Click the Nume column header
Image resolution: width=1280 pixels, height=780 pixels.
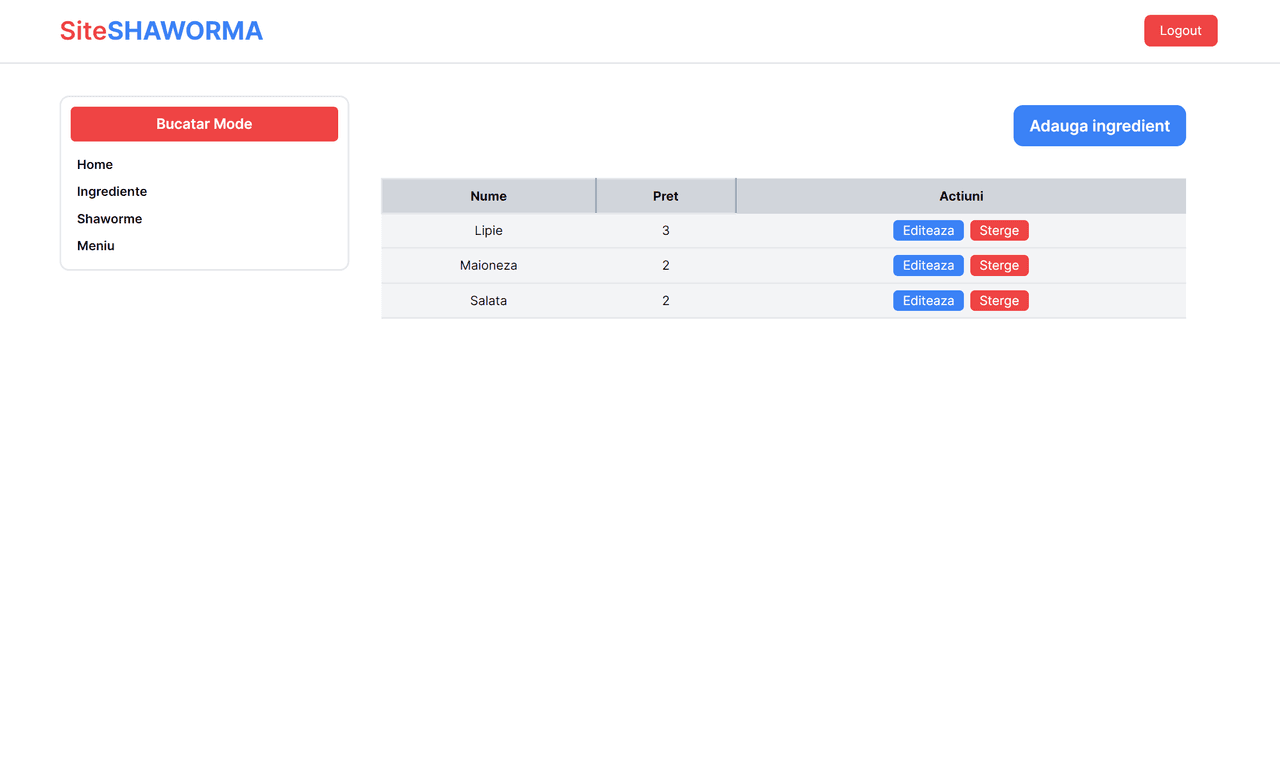tap(489, 196)
